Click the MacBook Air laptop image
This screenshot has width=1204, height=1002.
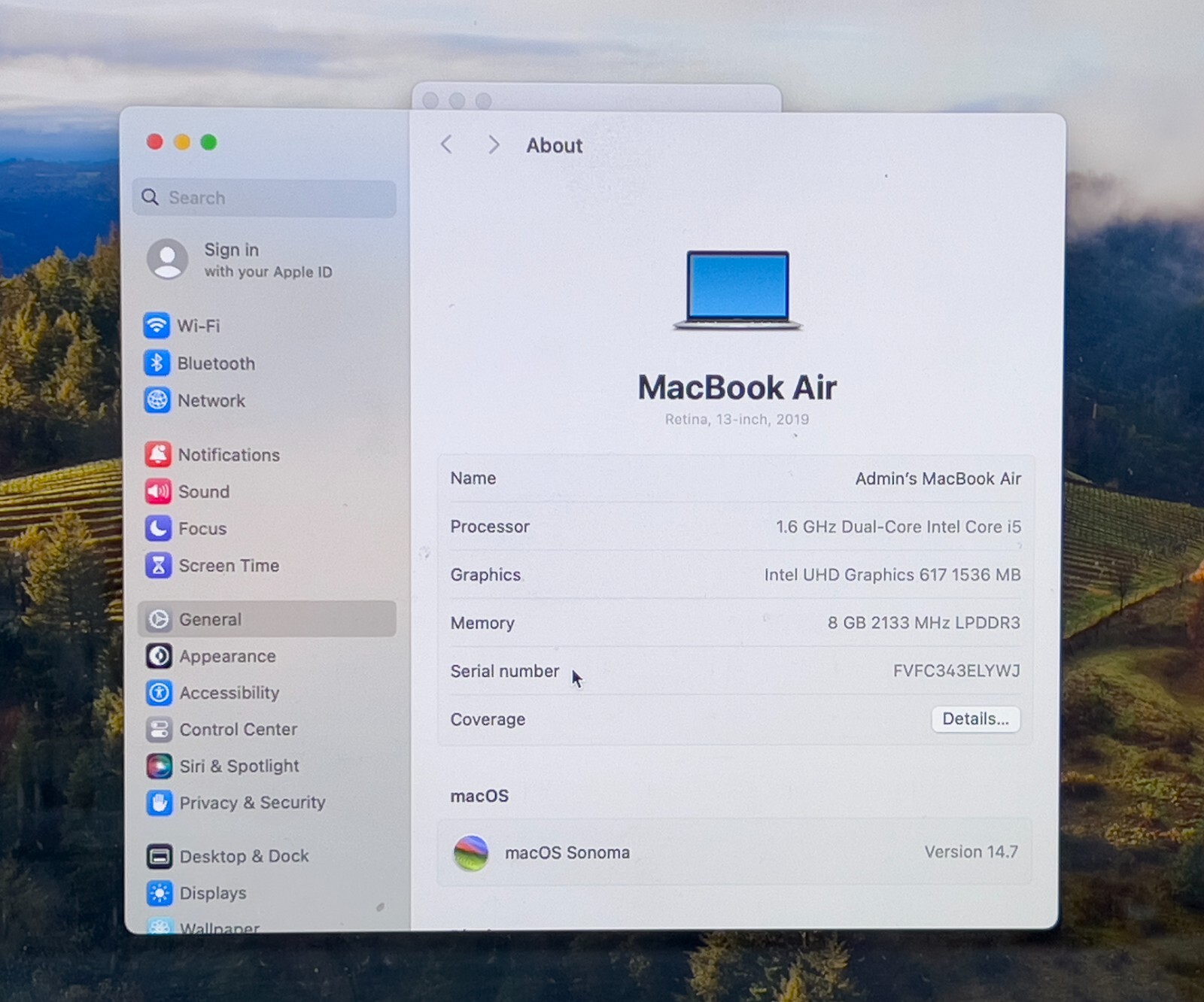(737, 290)
